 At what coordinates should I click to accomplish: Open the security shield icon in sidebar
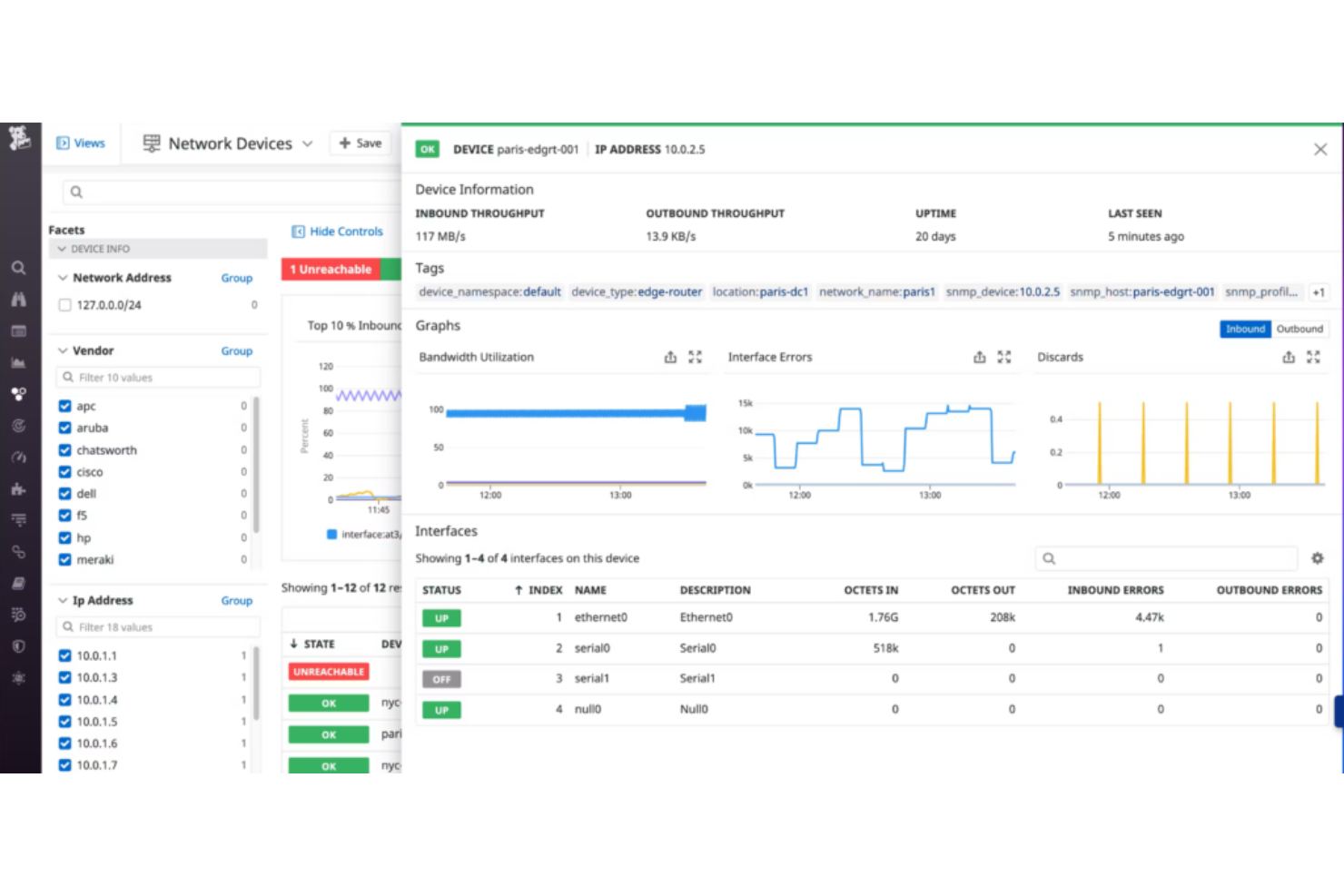(18, 646)
